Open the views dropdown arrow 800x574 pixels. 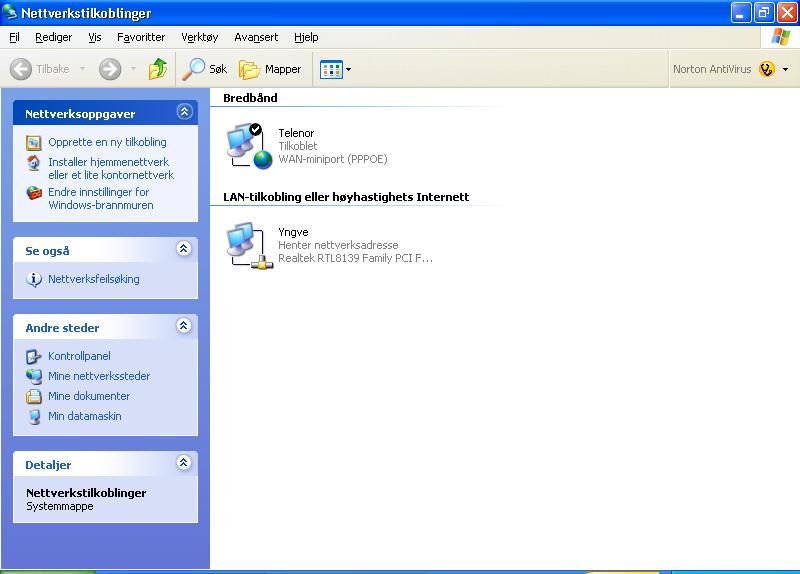tap(348, 69)
